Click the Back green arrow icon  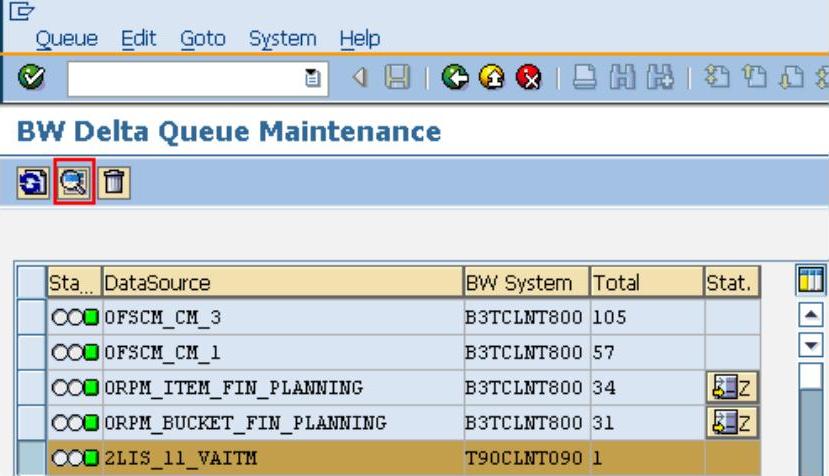456,78
